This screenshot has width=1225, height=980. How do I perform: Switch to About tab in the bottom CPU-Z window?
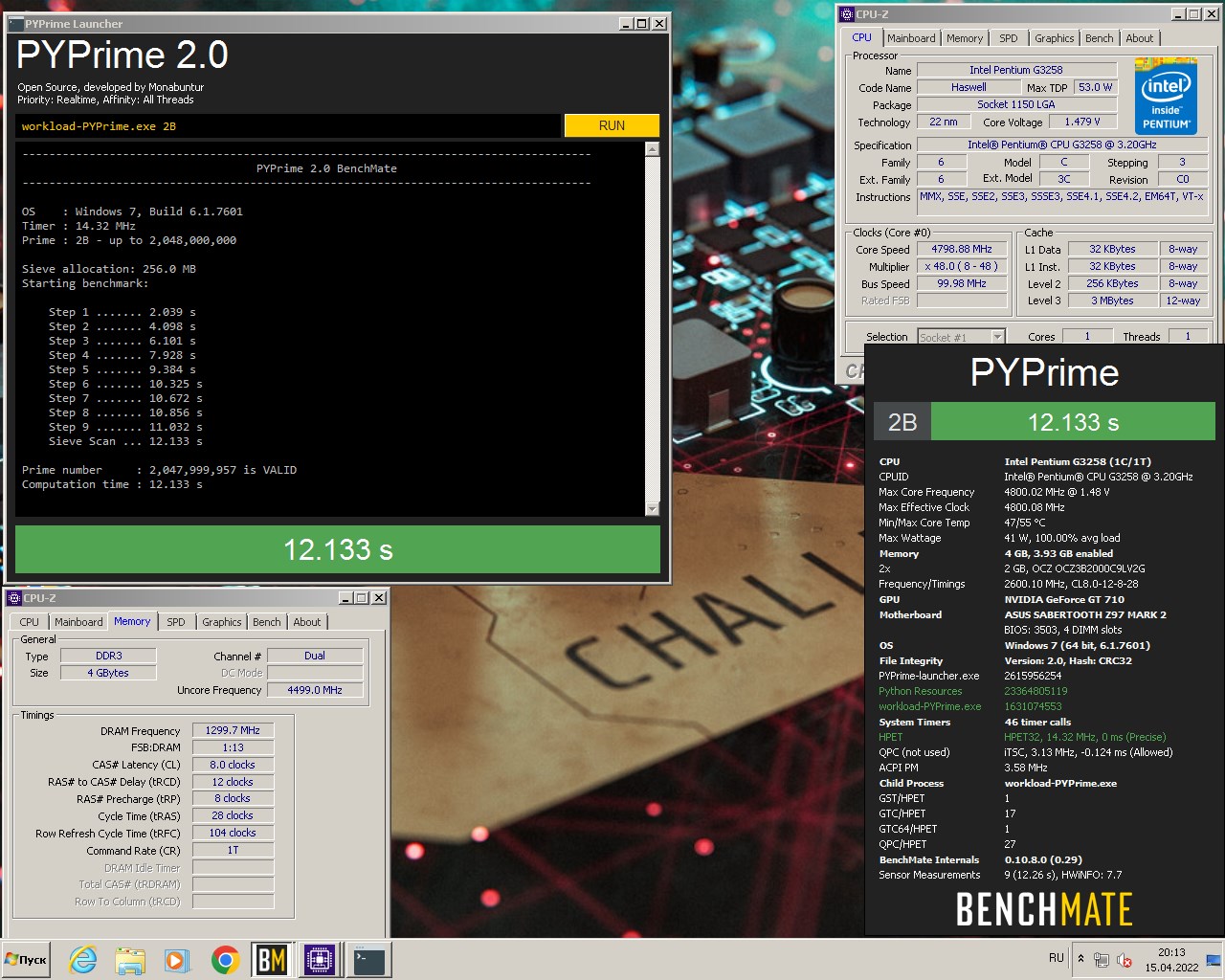(307, 622)
